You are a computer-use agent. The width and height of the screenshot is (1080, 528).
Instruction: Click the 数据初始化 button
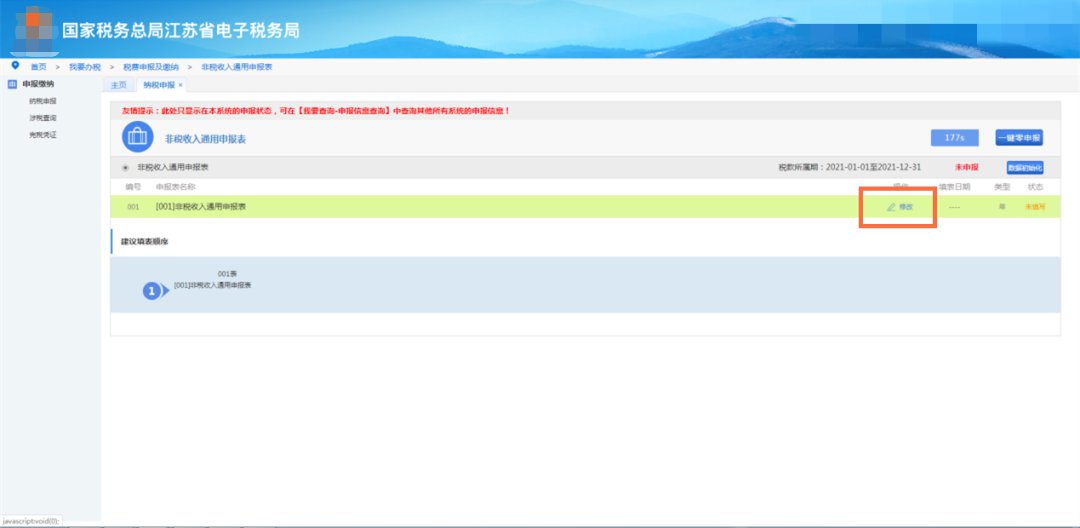(x=1025, y=167)
